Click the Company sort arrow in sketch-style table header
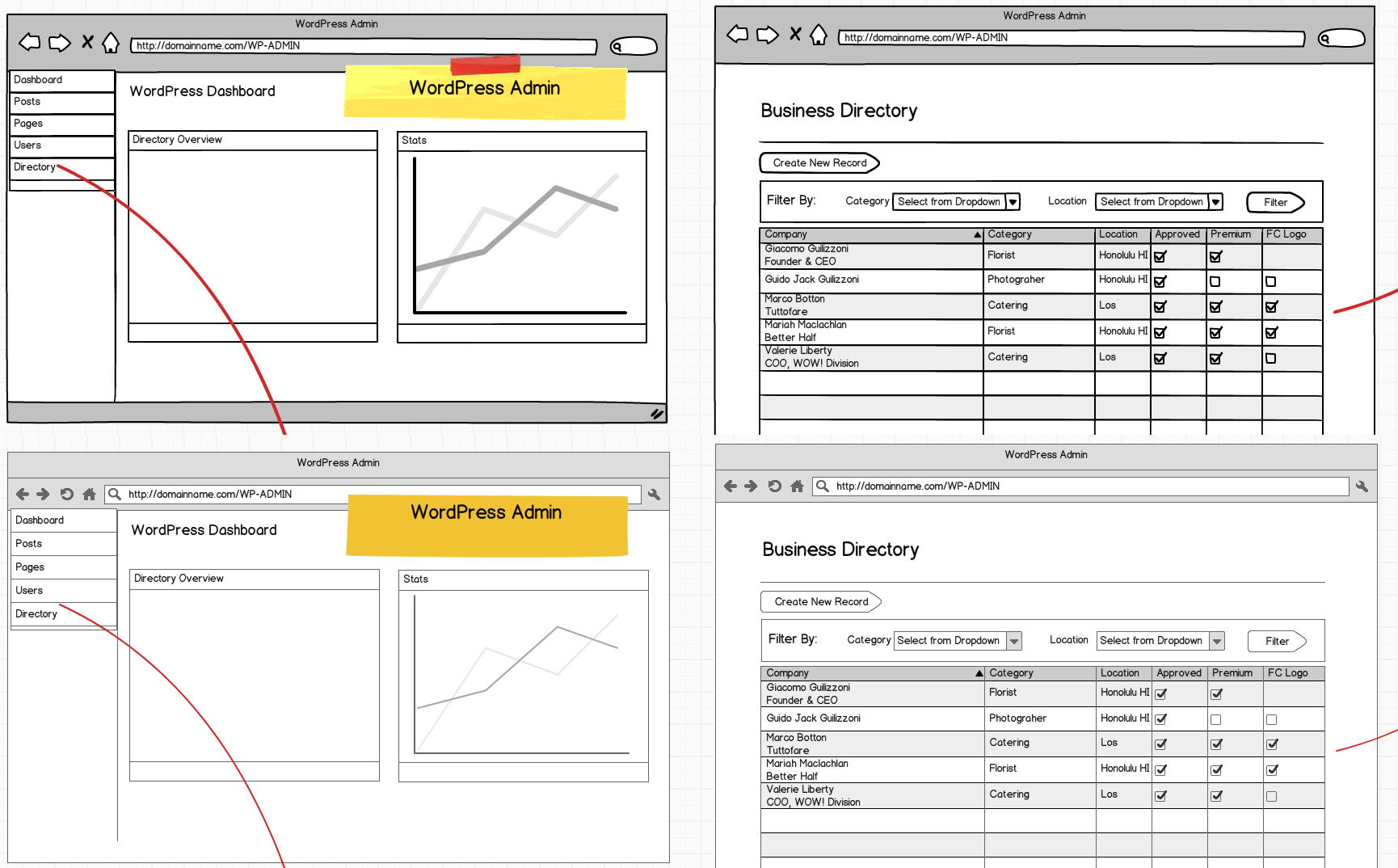The width and height of the screenshot is (1398, 868). [x=977, y=235]
